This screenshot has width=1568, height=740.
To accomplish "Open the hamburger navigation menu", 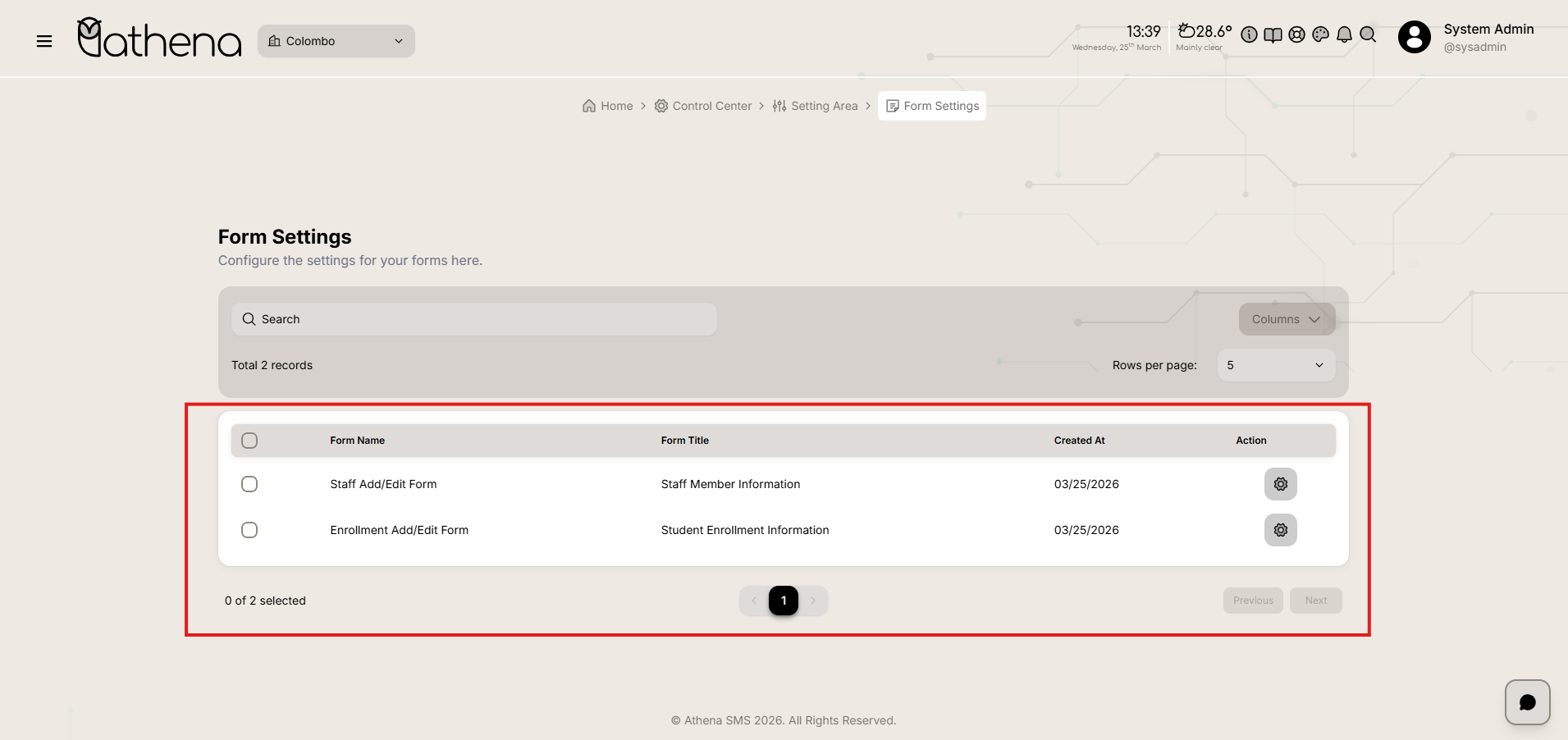I will [x=44, y=41].
